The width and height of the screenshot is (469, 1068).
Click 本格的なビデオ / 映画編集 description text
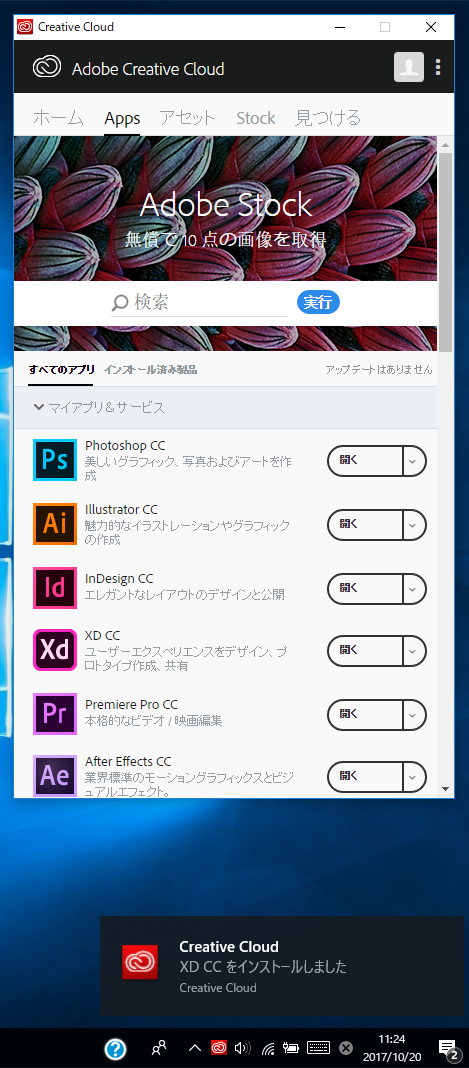point(154,721)
